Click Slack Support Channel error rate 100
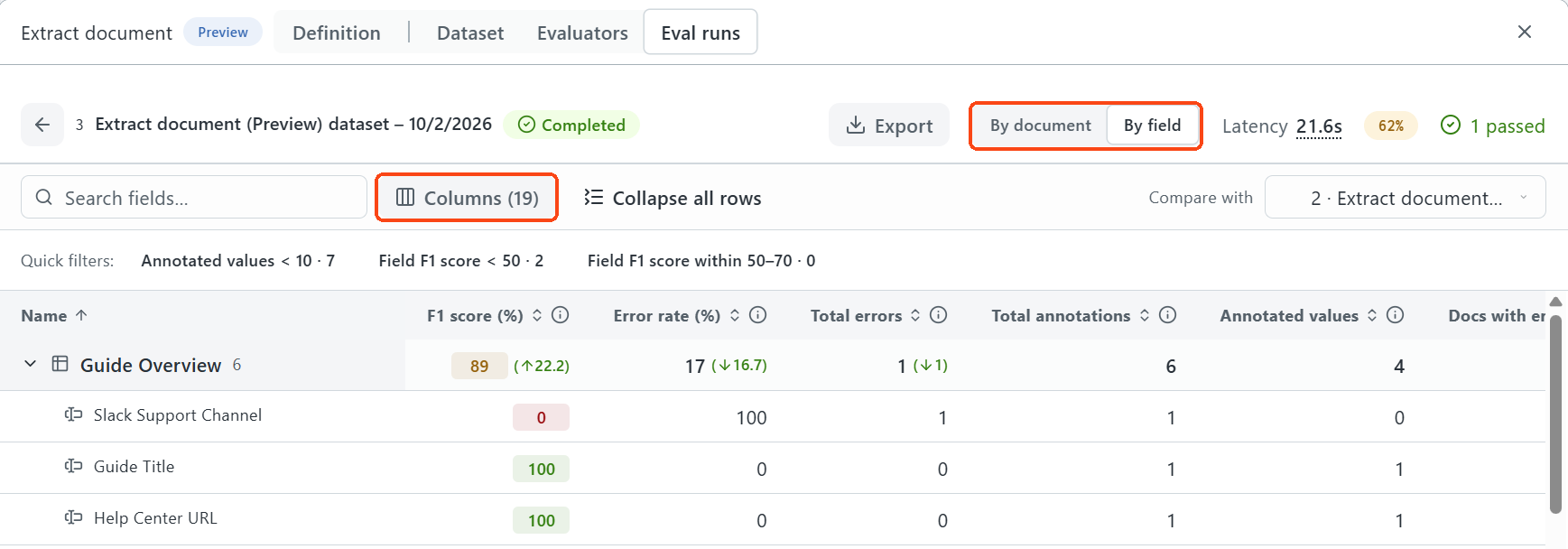Viewport: 1568px width, 549px height. point(751,417)
